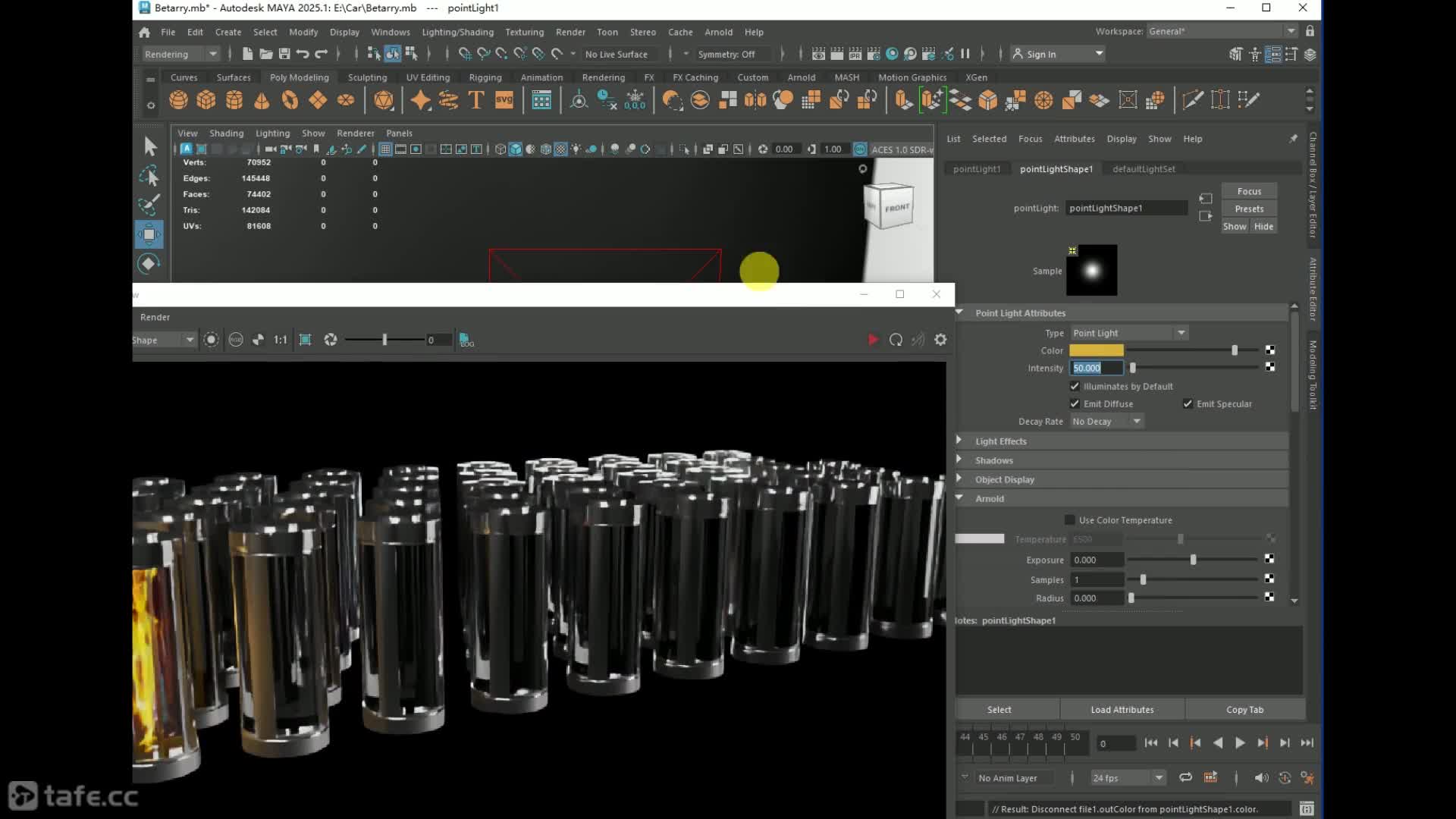Toggle the Illuminates by Default checkbox
The height and width of the screenshot is (819, 1456).
[x=1075, y=386]
